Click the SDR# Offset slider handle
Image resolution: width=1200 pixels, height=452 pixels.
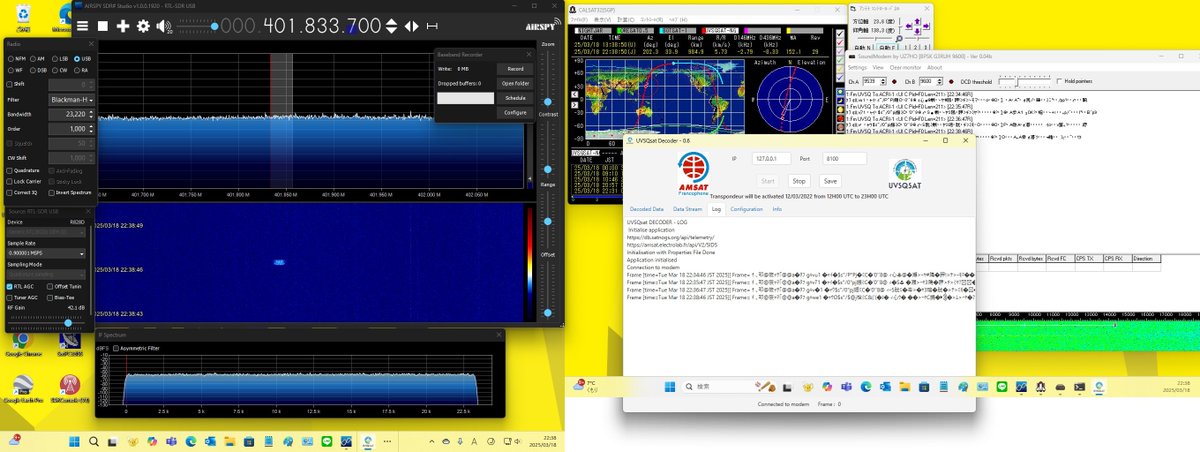tap(548, 313)
